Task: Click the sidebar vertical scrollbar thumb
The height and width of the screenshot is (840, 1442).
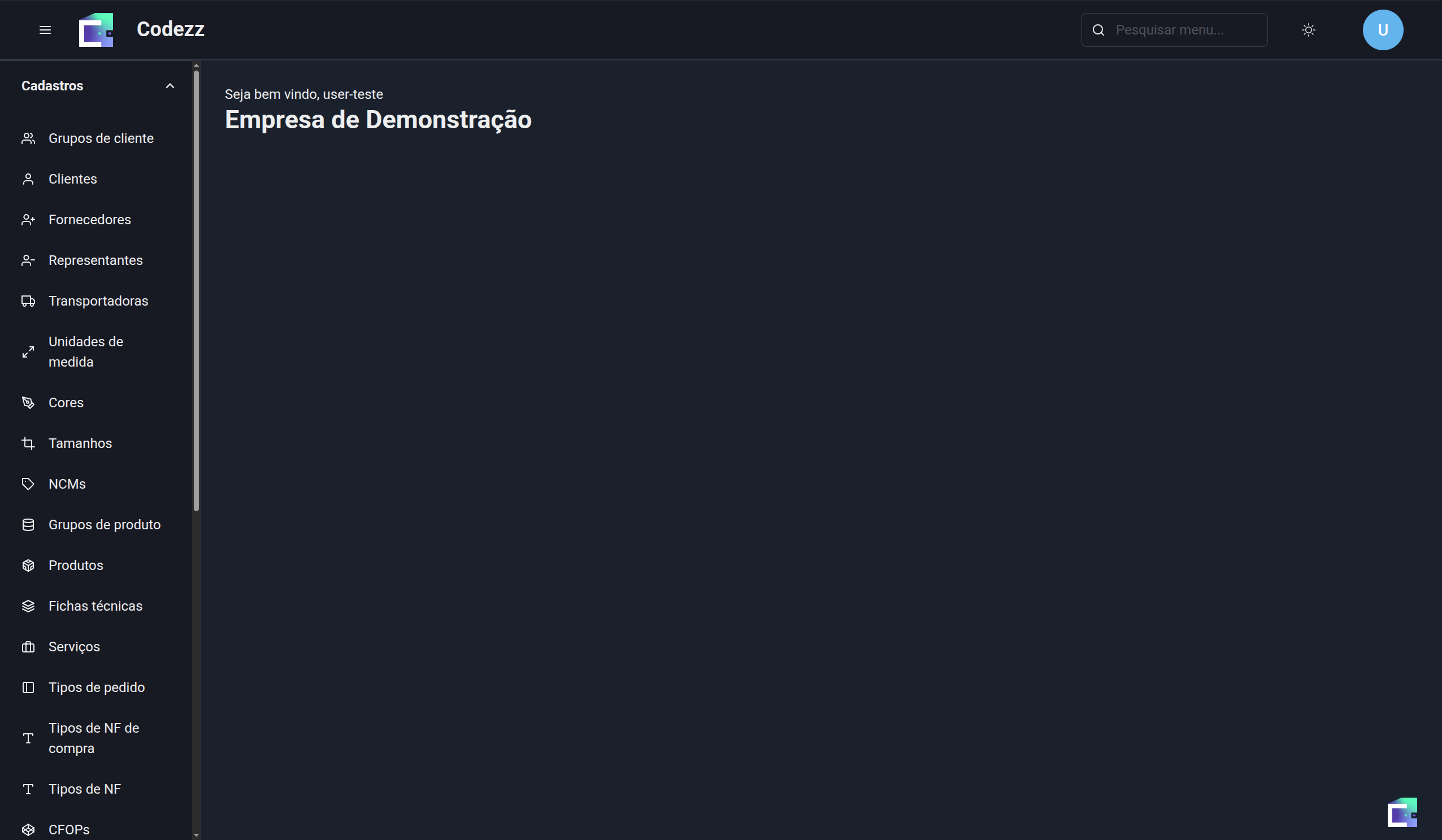Action: point(196,286)
